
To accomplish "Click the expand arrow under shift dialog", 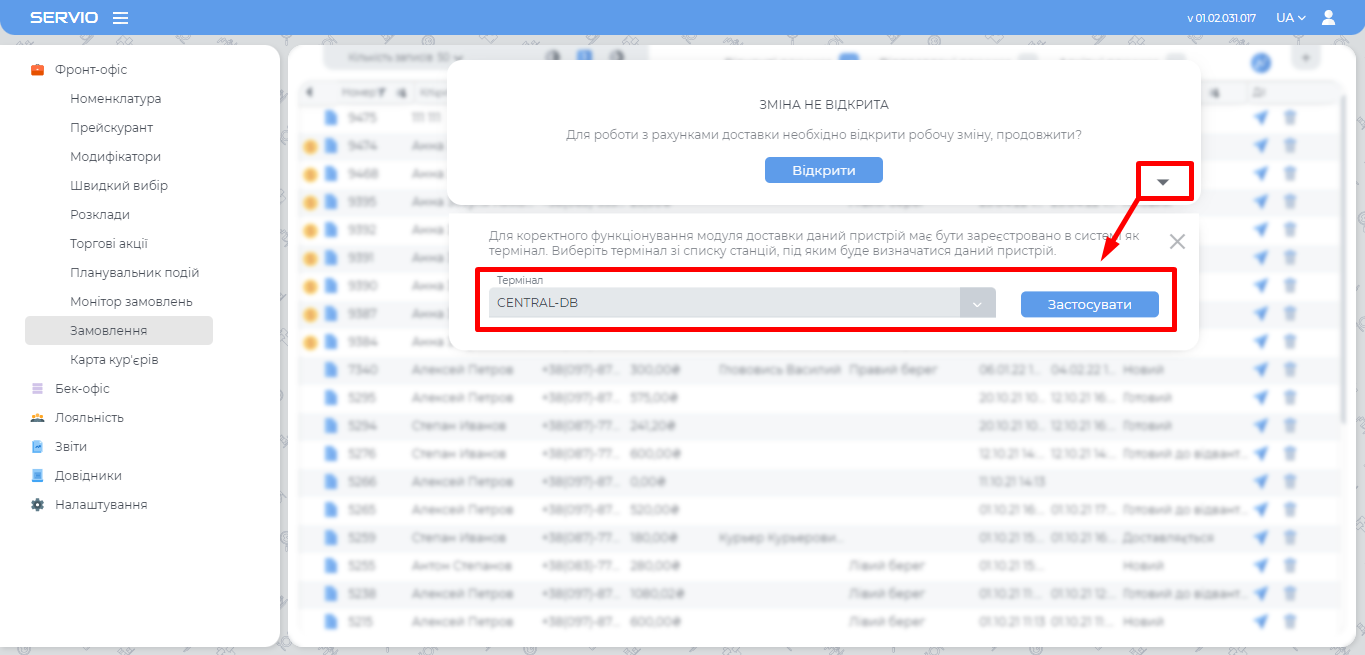I will 1163,182.
